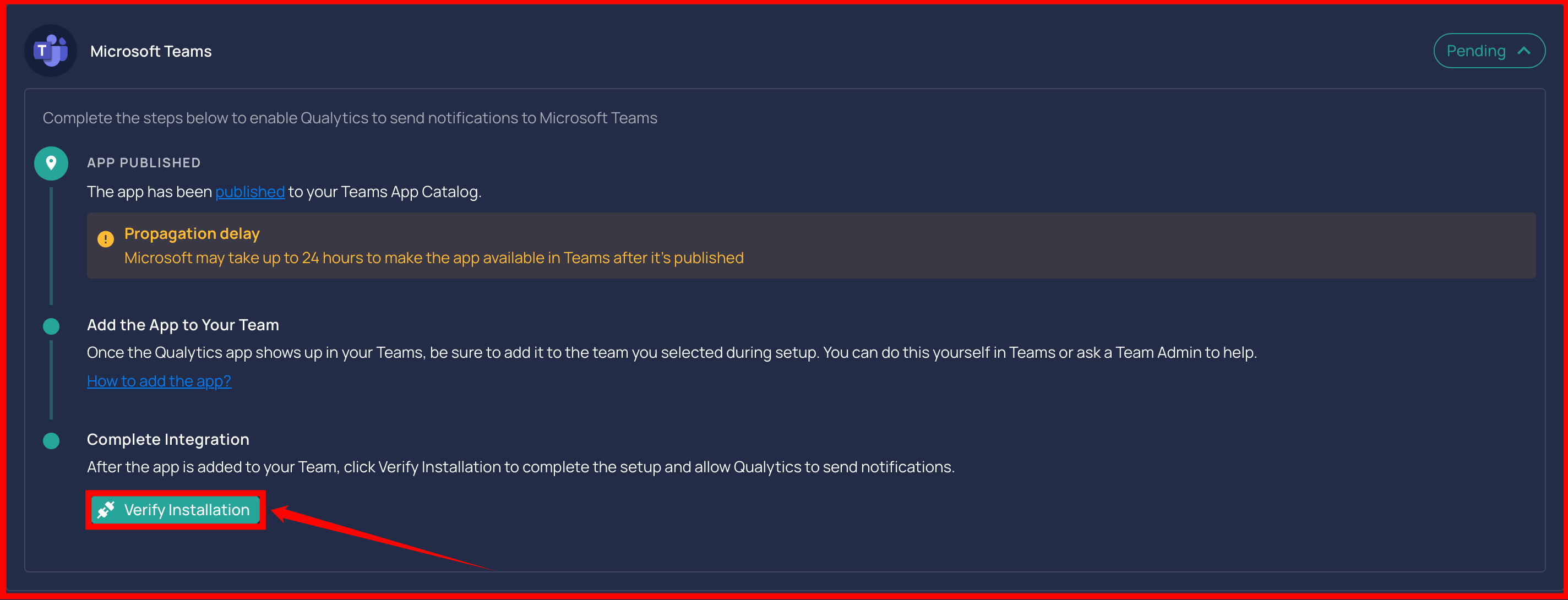Open the published link

click(249, 192)
